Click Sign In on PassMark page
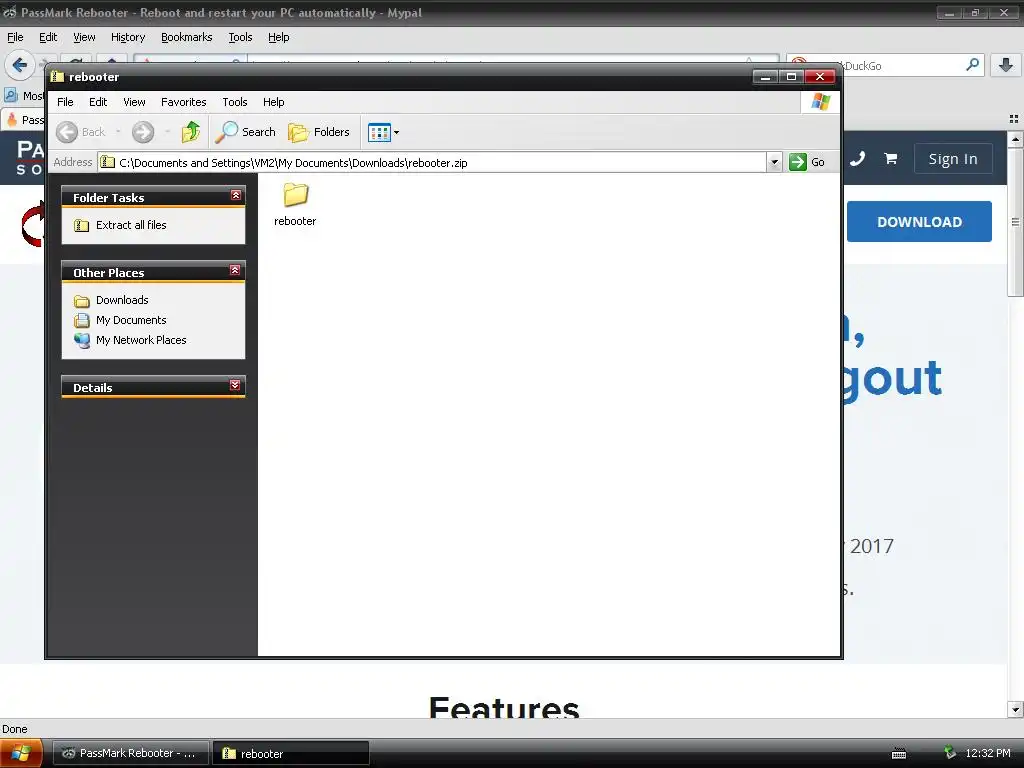The height and width of the screenshot is (768, 1024). click(953, 159)
